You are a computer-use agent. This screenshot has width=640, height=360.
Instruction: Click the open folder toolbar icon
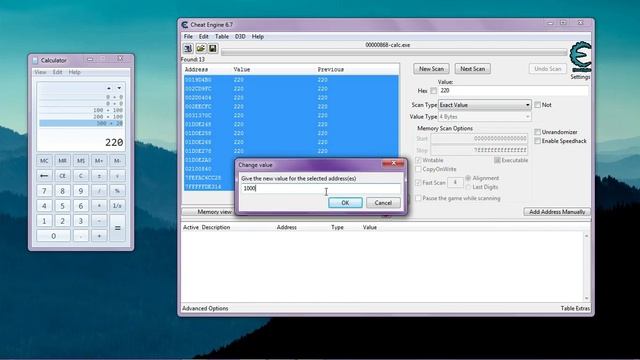click(x=200, y=49)
